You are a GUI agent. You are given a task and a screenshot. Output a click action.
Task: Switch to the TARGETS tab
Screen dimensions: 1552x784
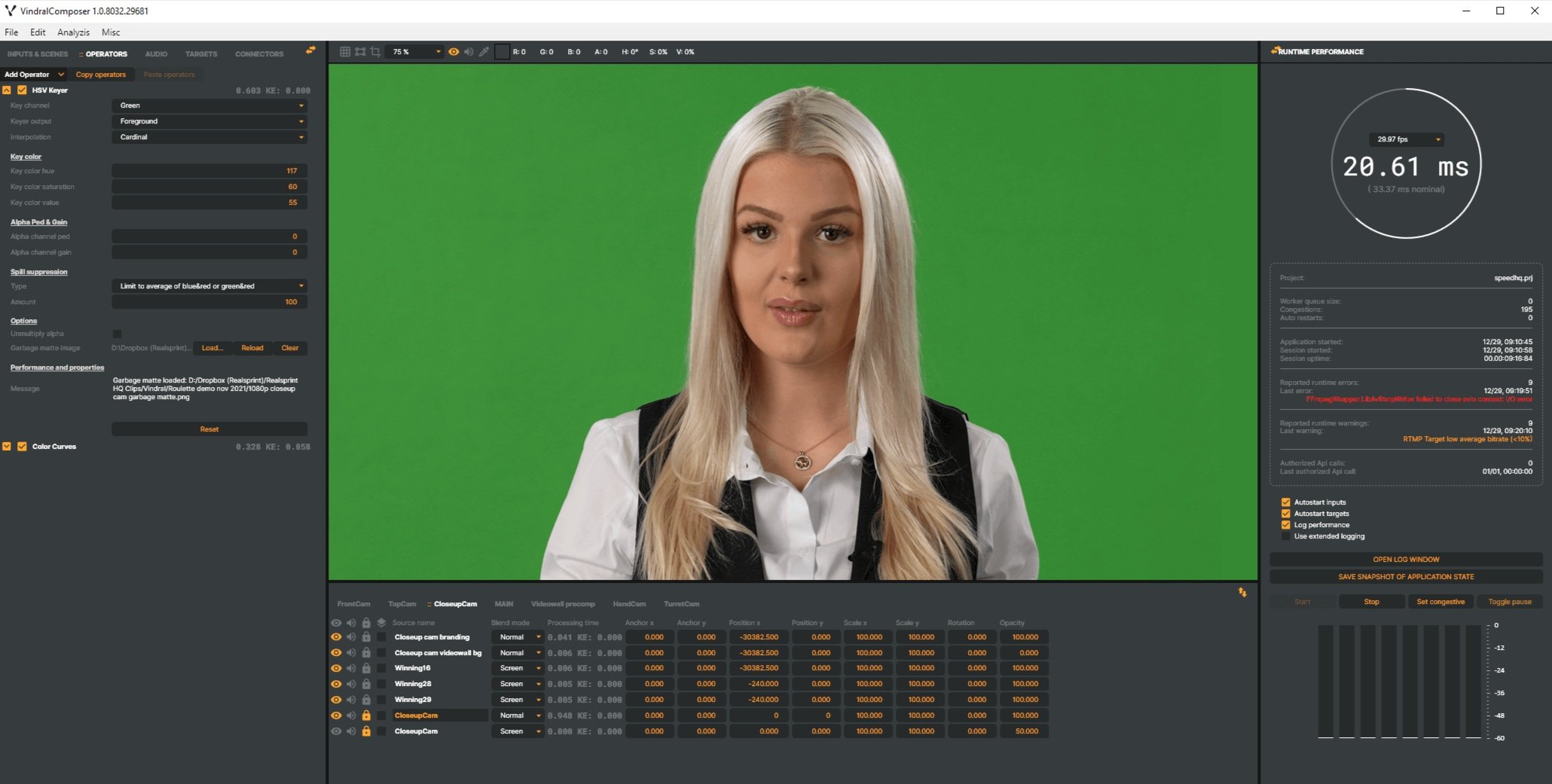pos(200,53)
